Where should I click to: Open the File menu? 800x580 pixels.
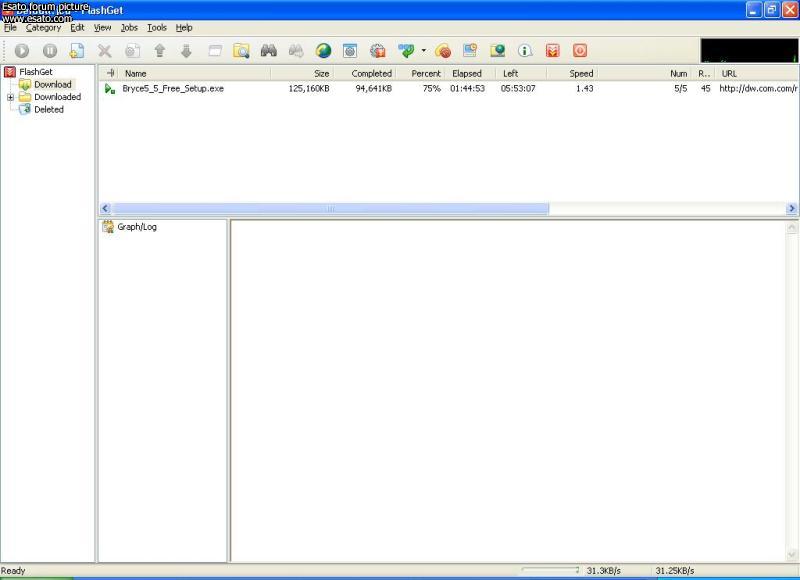[x=10, y=28]
